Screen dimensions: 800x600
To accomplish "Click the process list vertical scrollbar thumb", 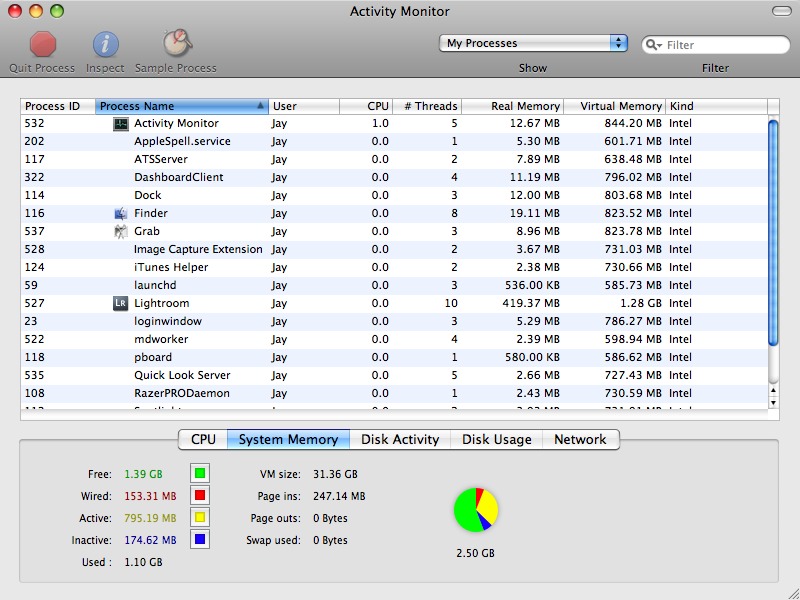I will click(x=773, y=233).
